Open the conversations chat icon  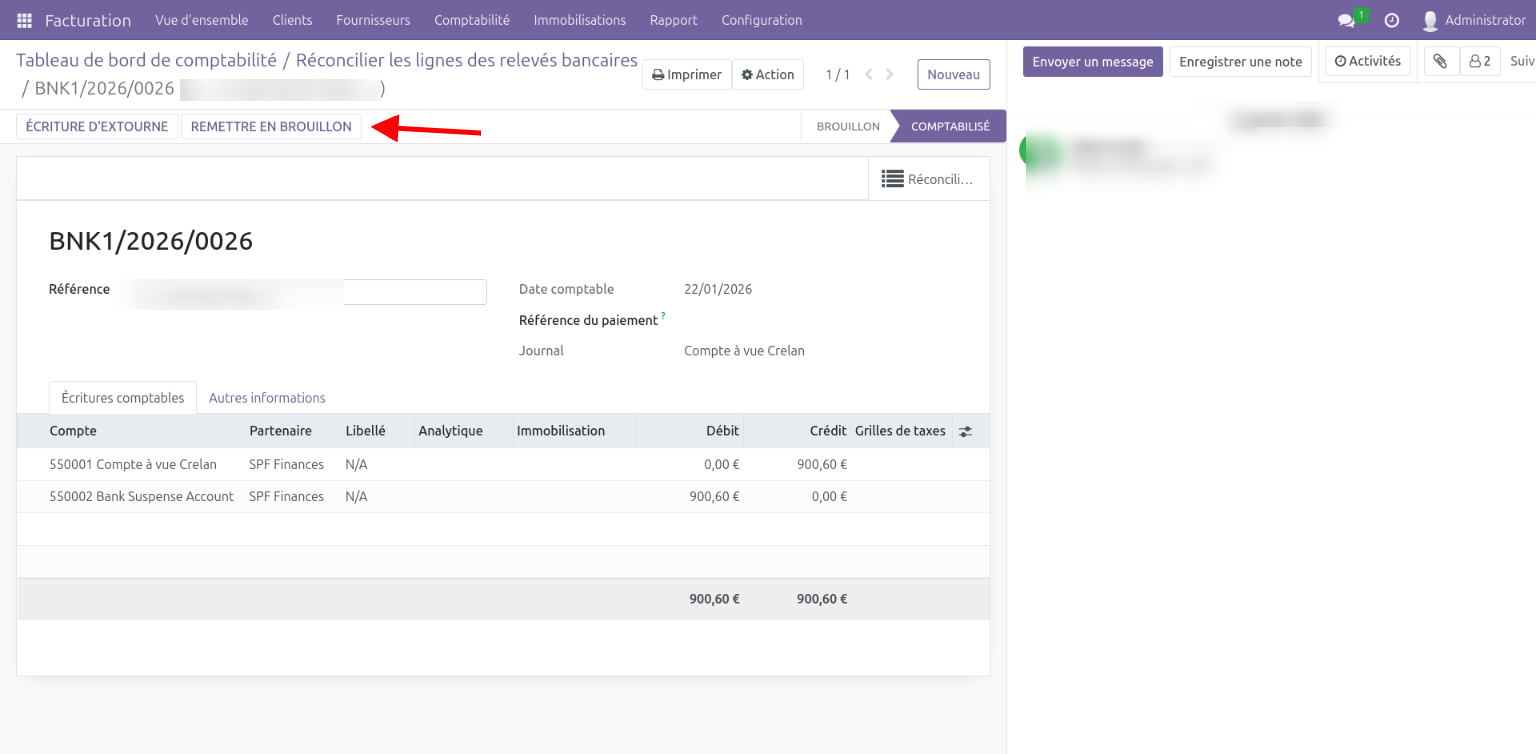[x=1348, y=20]
